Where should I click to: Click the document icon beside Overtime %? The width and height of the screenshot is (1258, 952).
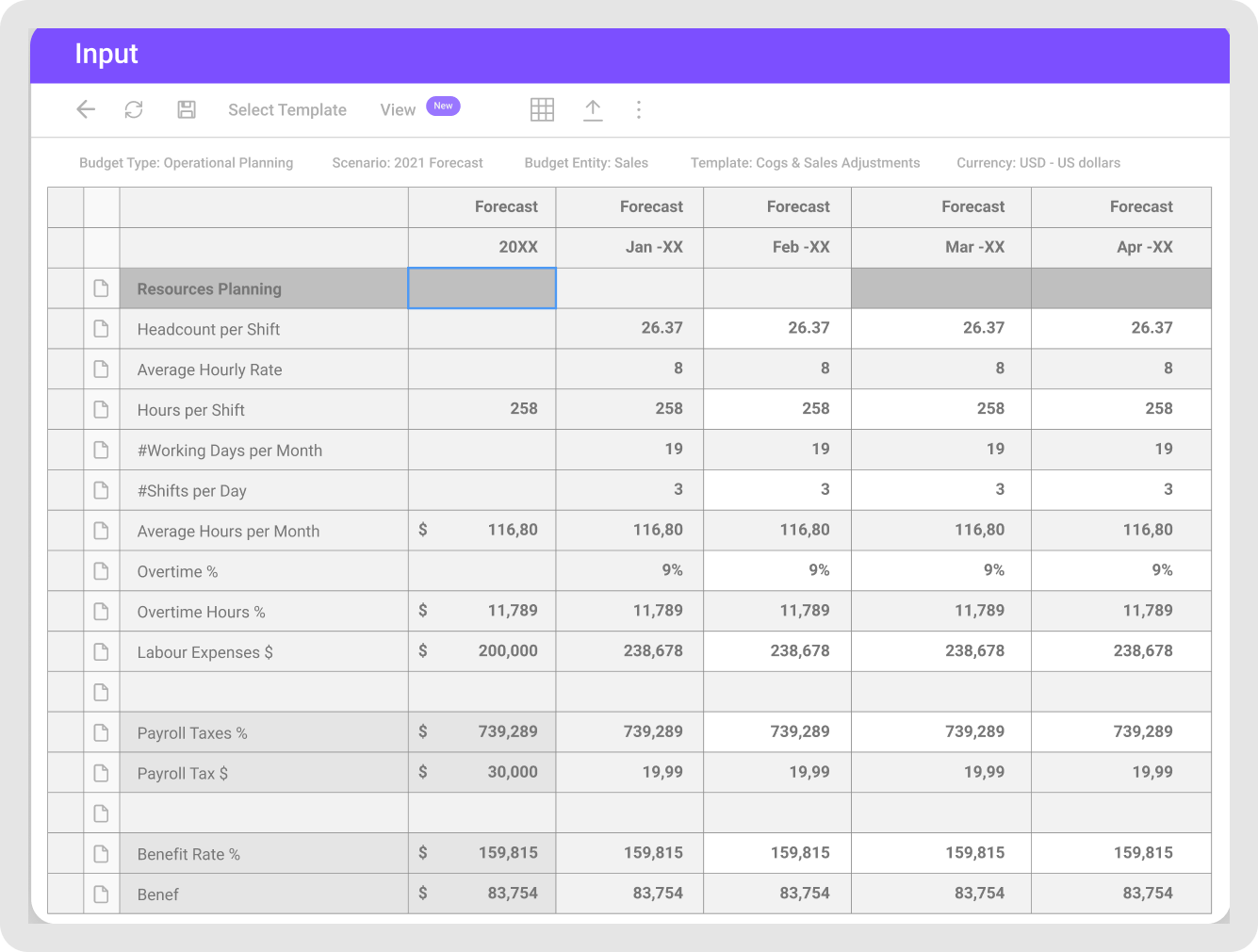pyautogui.click(x=102, y=570)
